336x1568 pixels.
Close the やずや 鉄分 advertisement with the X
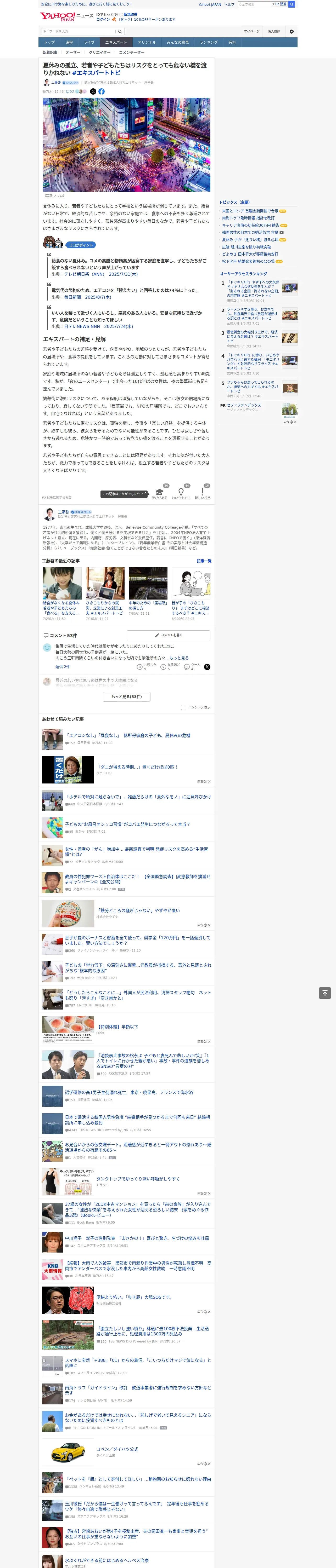[x=209, y=925]
